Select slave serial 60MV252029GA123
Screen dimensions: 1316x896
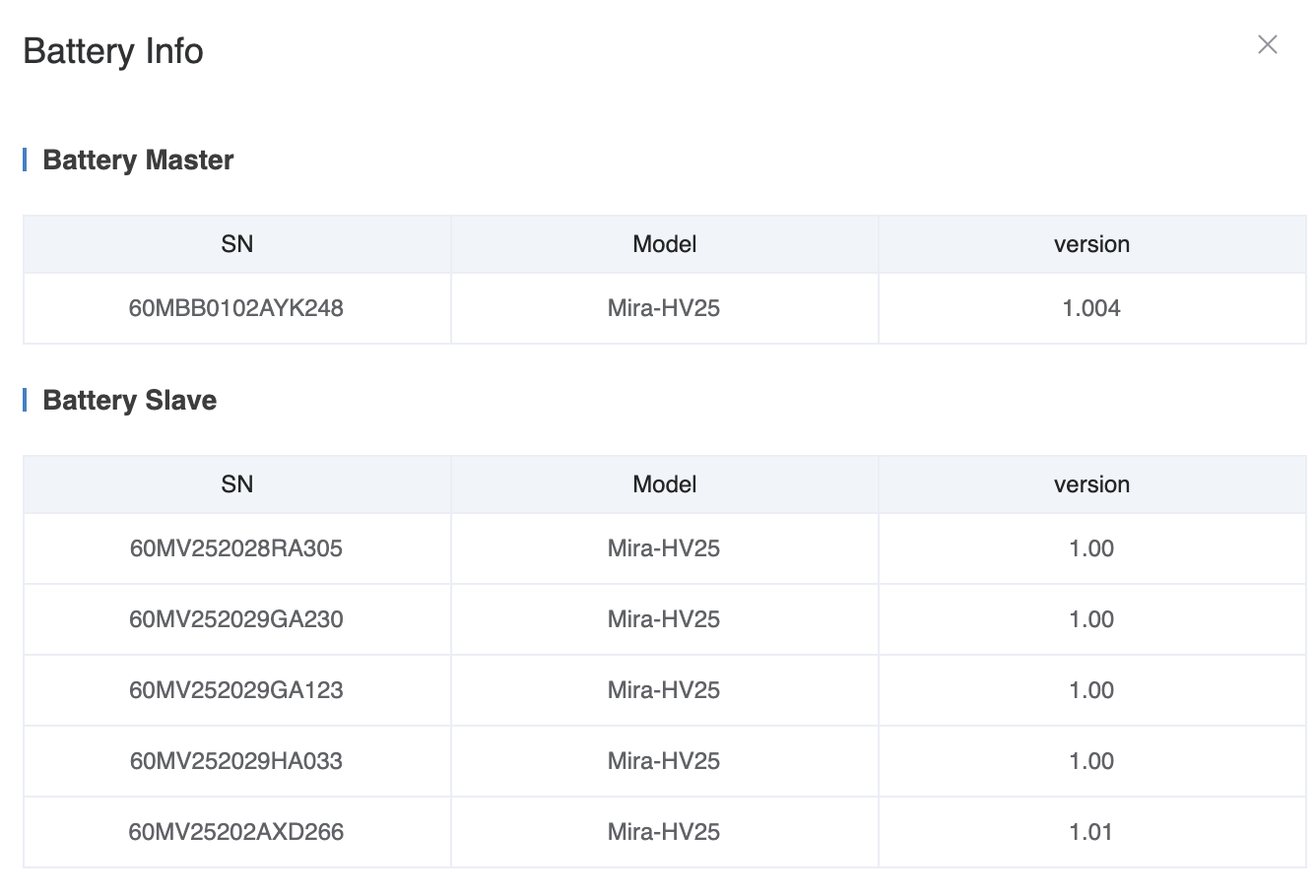tap(236, 690)
